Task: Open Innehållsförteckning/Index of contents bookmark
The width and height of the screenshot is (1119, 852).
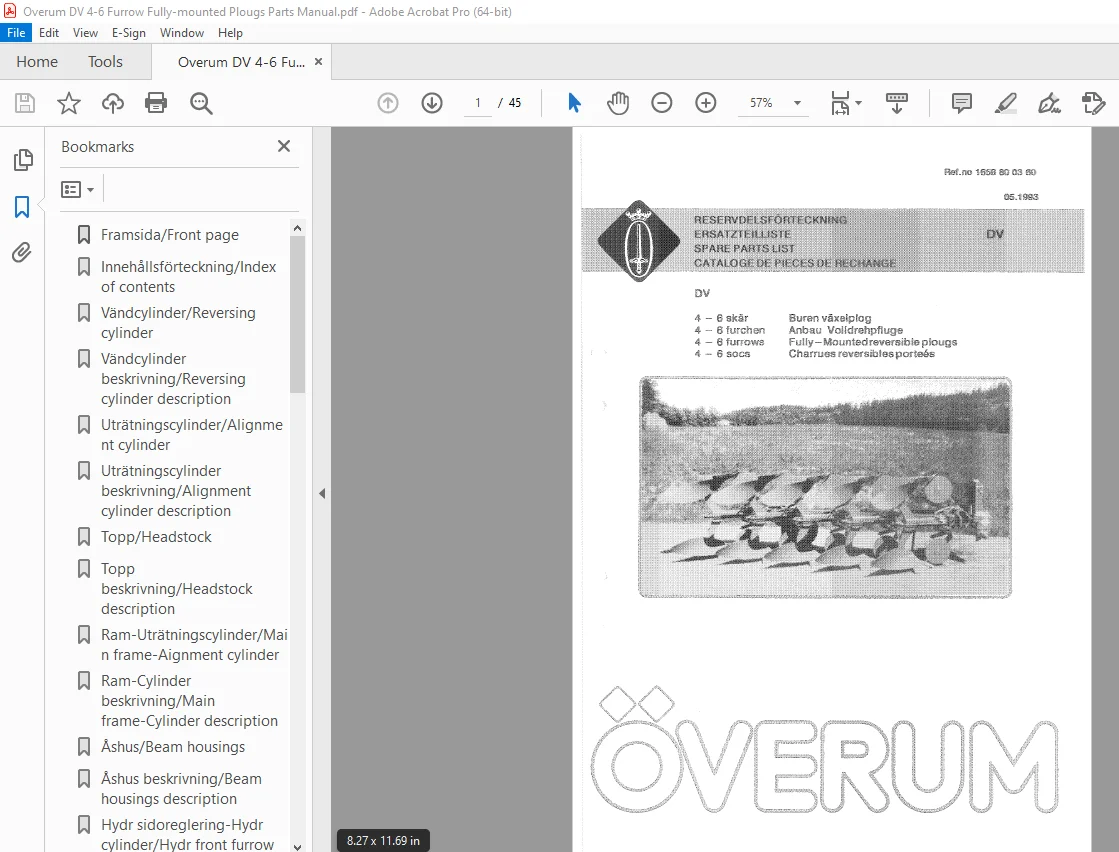Action: pos(188,277)
